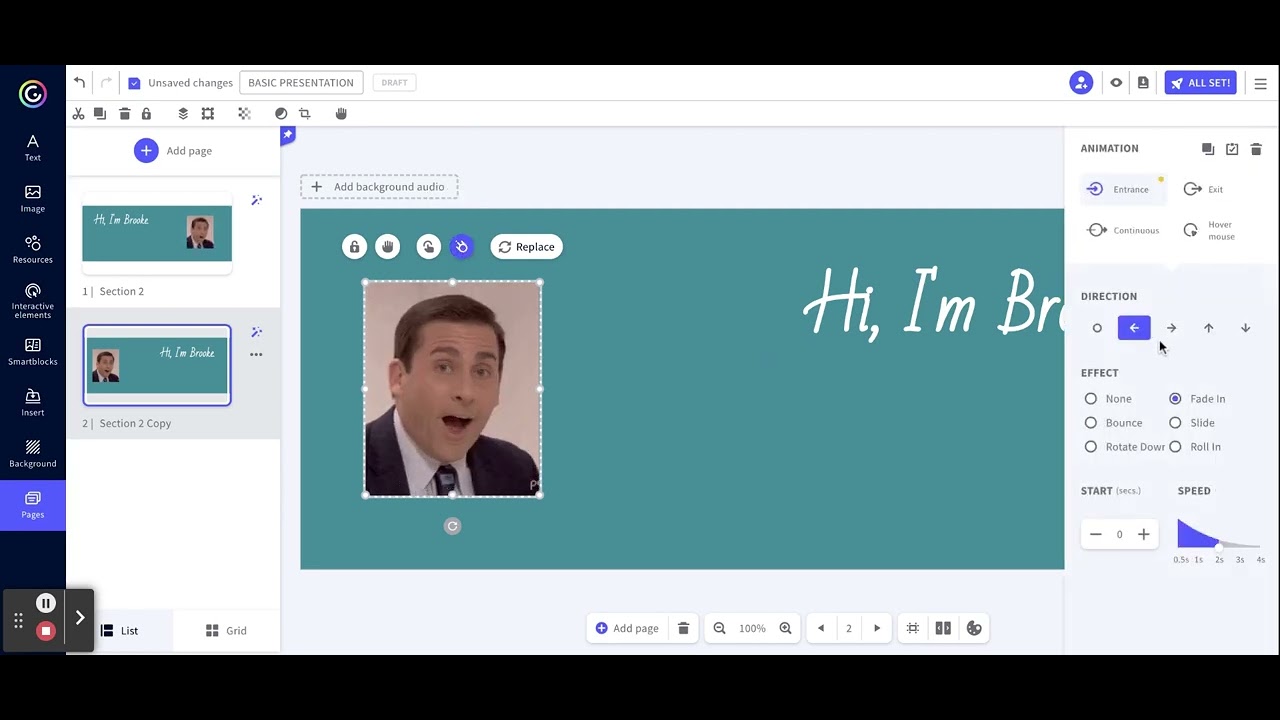Click the floating draggable hand icon
Image resolution: width=1280 pixels, height=720 pixels.
pyautogui.click(x=388, y=247)
